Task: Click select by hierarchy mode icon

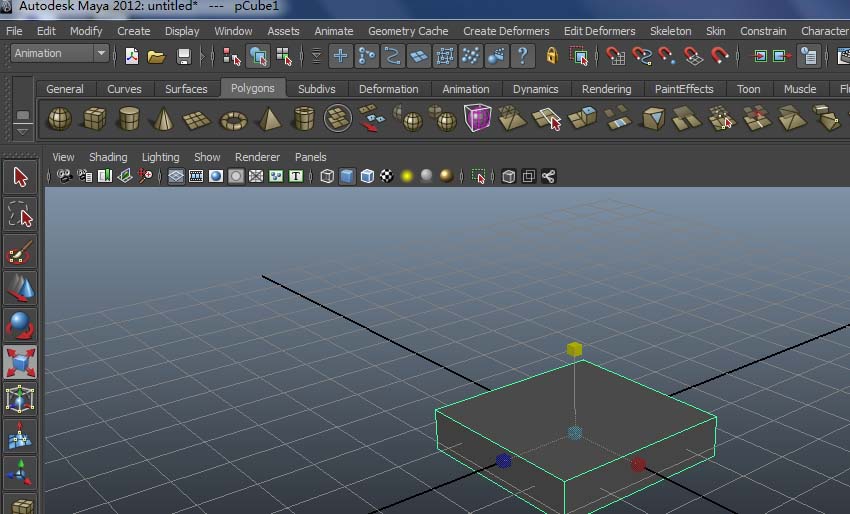Action: point(231,56)
